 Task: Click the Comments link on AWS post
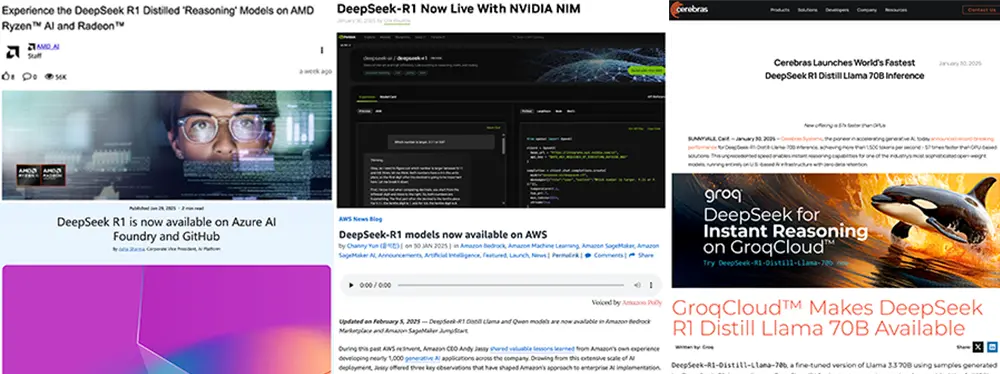607,255
